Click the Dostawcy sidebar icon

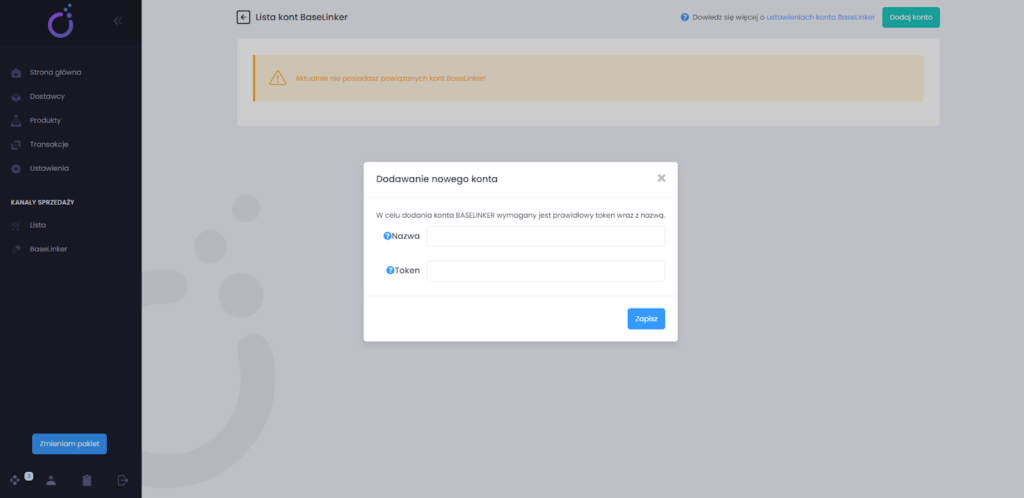pyautogui.click(x=16, y=97)
